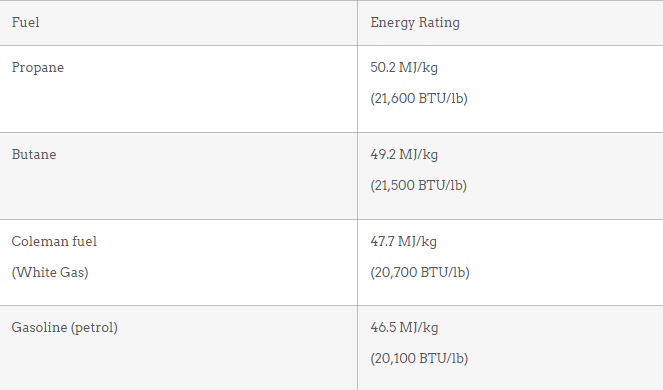Click blank space right of Energy Rating header

pyautogui.click(x=562, y=22)
